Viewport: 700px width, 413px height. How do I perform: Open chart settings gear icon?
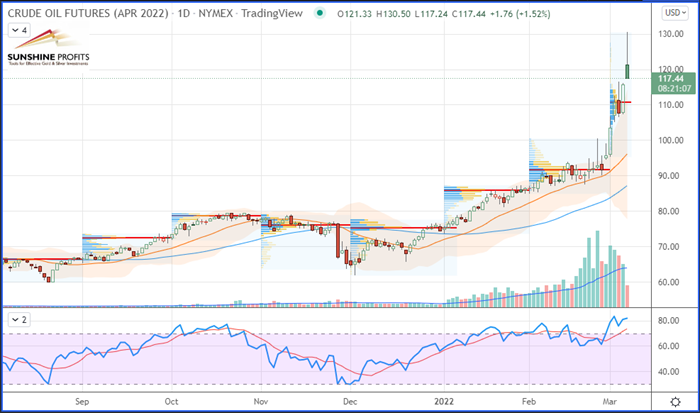(675, 402)
